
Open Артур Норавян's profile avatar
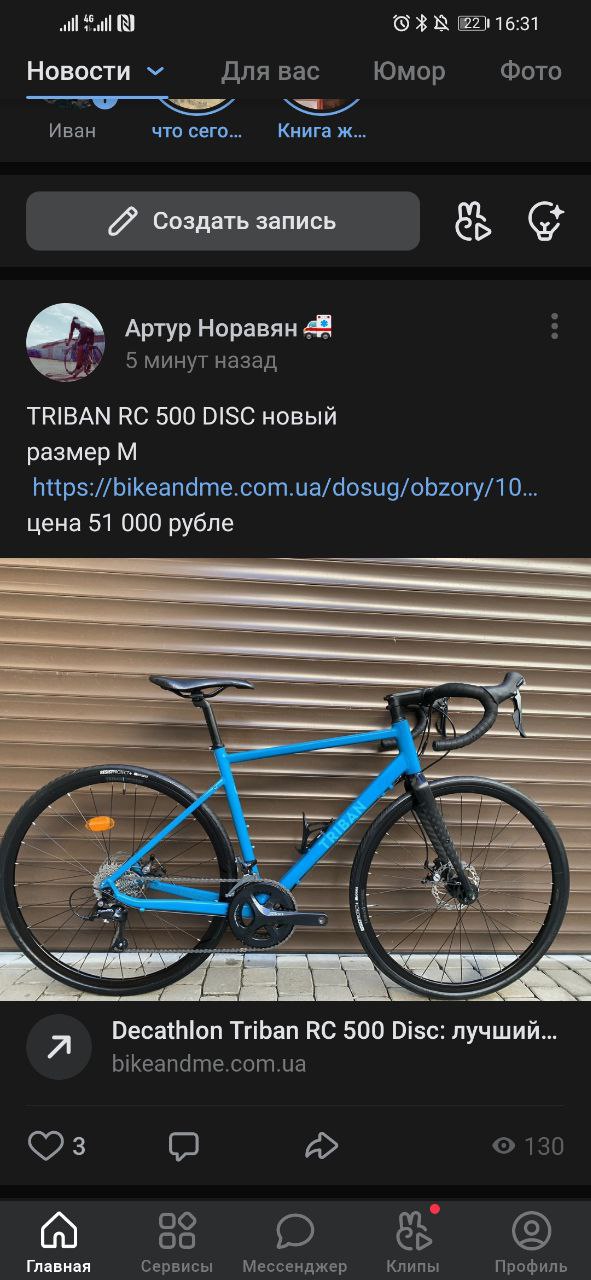coord(65,342)
